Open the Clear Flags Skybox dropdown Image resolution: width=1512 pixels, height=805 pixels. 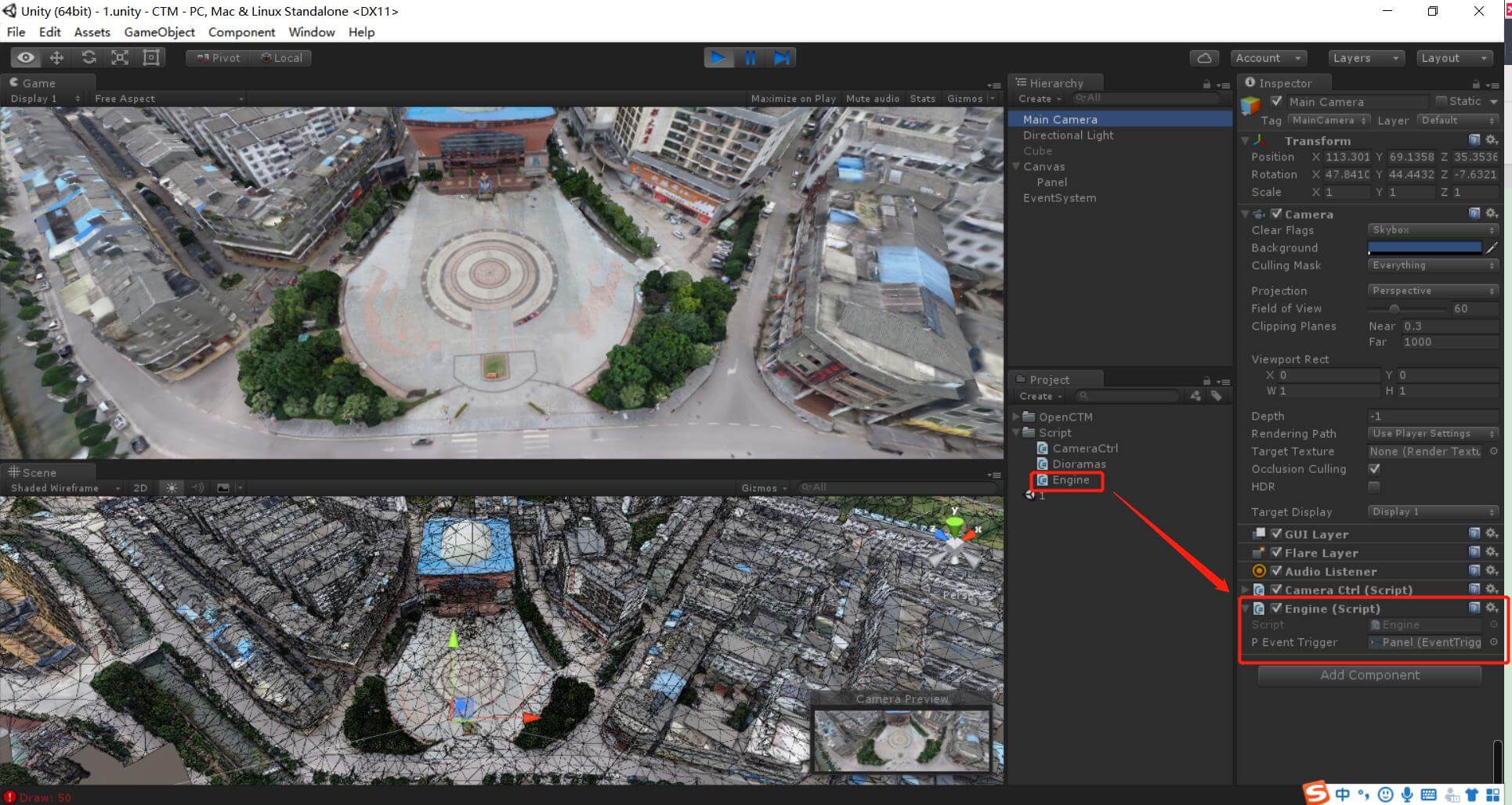point(1432,230)
